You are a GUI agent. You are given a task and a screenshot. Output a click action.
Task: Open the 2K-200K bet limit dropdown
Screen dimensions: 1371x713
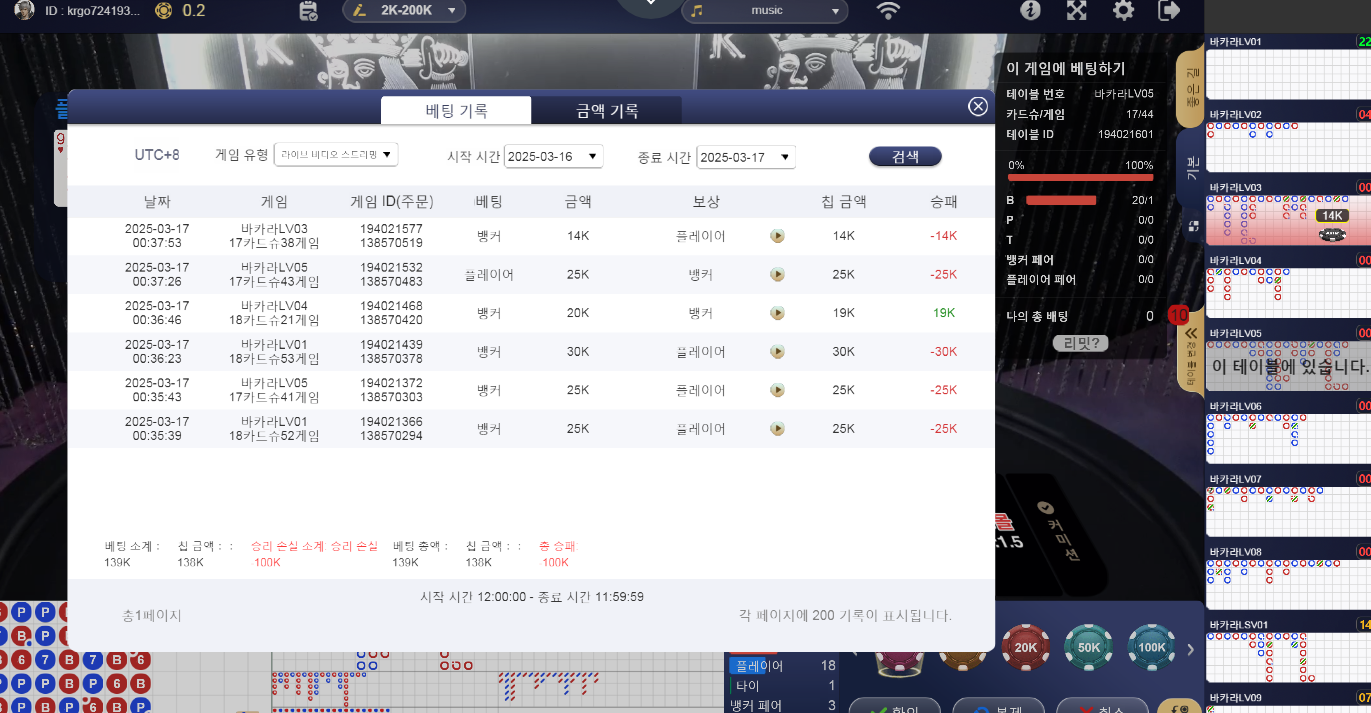(404, 11)
